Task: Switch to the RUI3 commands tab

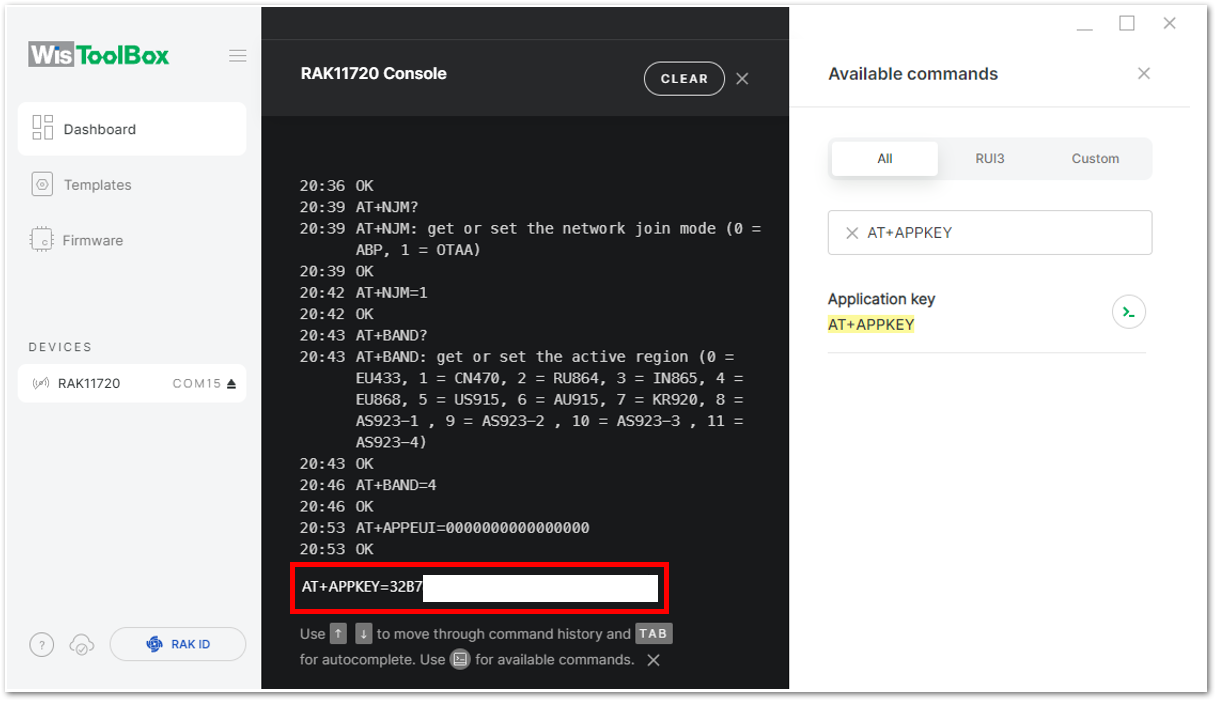Action: tap(990, 158)
